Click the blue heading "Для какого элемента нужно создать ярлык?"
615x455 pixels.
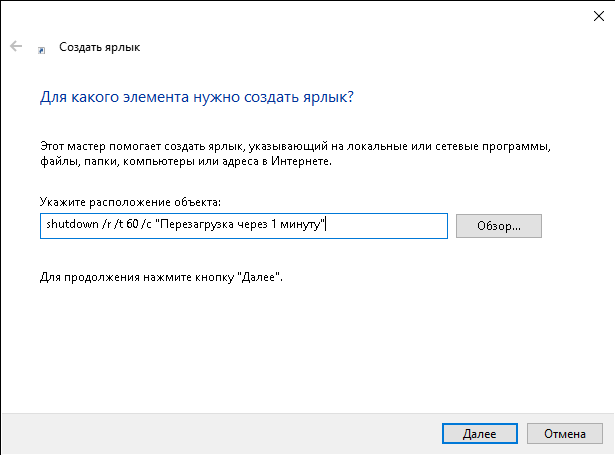click(x=196, y=99)
